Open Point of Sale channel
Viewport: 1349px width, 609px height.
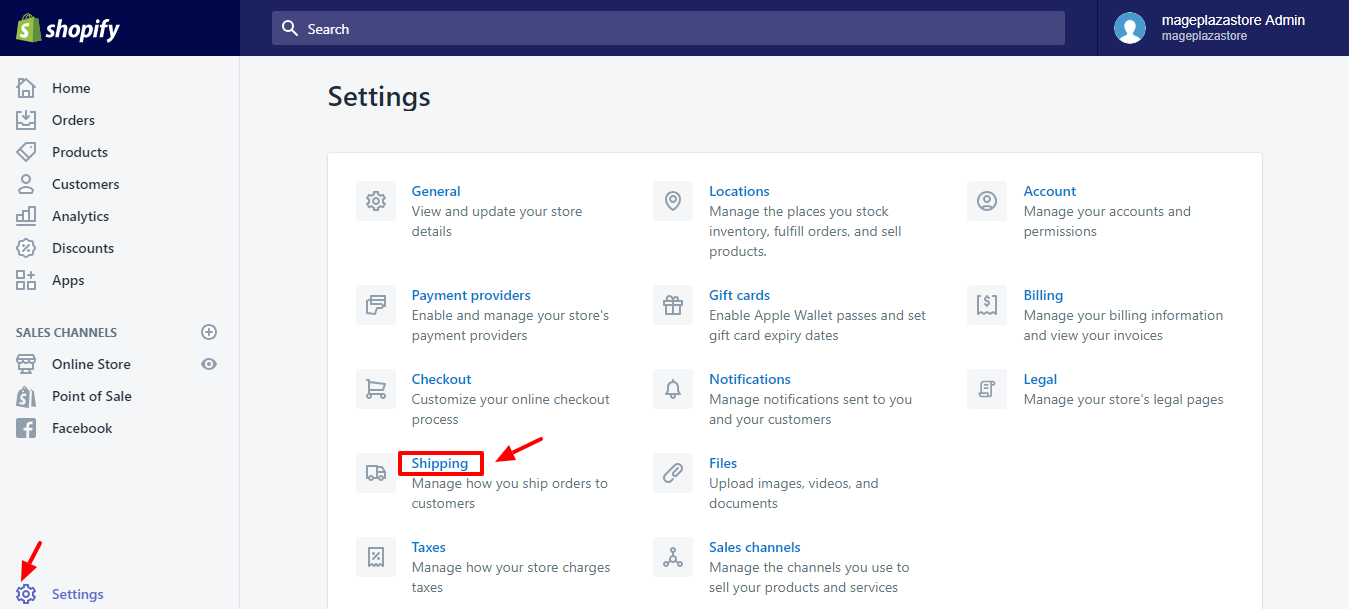point(92,396)
